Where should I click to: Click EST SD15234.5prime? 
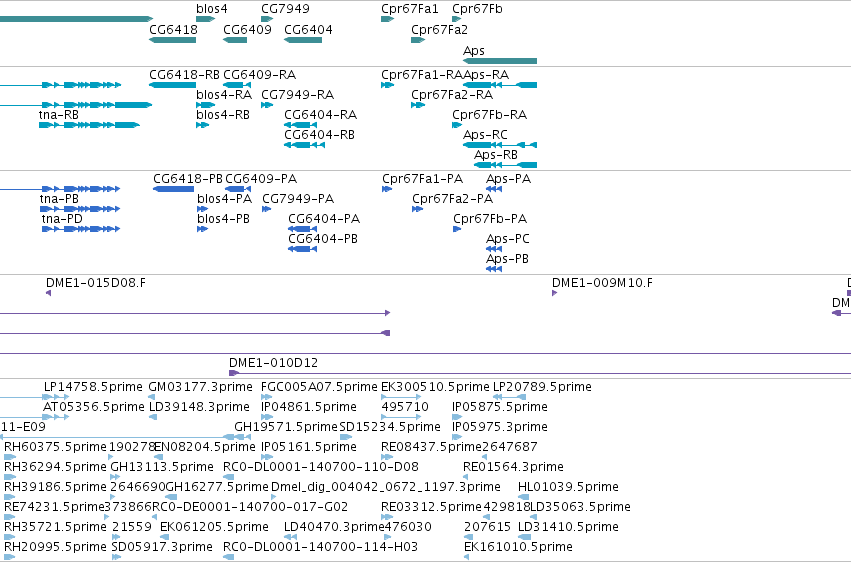pos(346,437)
